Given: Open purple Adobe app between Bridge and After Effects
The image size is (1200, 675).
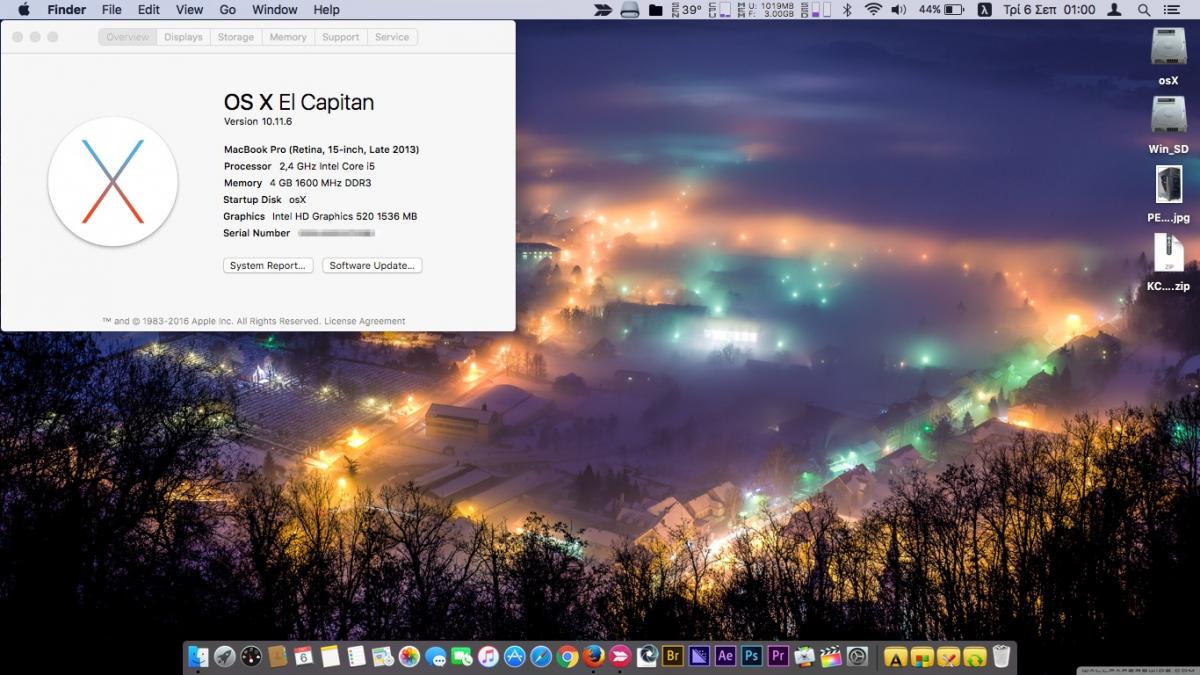Looking at the screenshot, I should pyautogui.click(x=699, y=656).
